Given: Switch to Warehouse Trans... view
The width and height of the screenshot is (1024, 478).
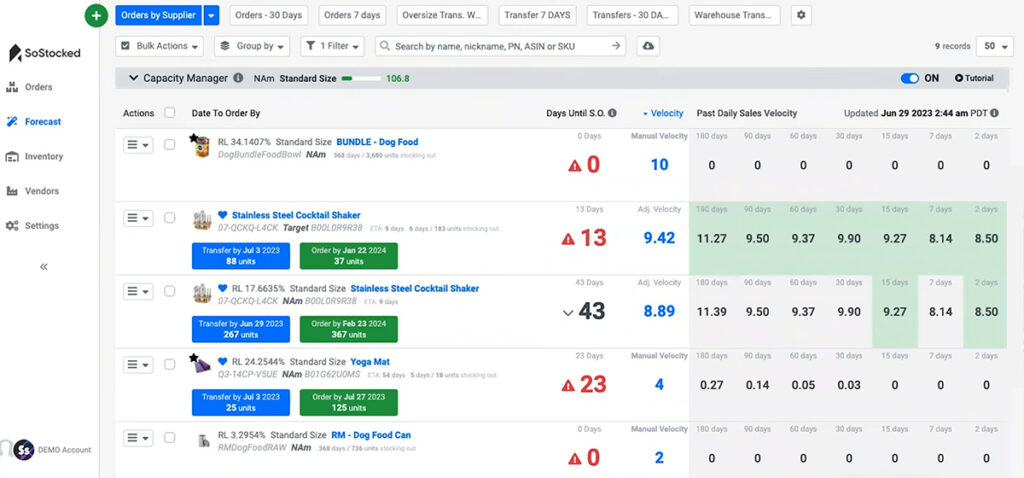Looking at the screenshot, I should pyautogui.click(x=734, y=15).
